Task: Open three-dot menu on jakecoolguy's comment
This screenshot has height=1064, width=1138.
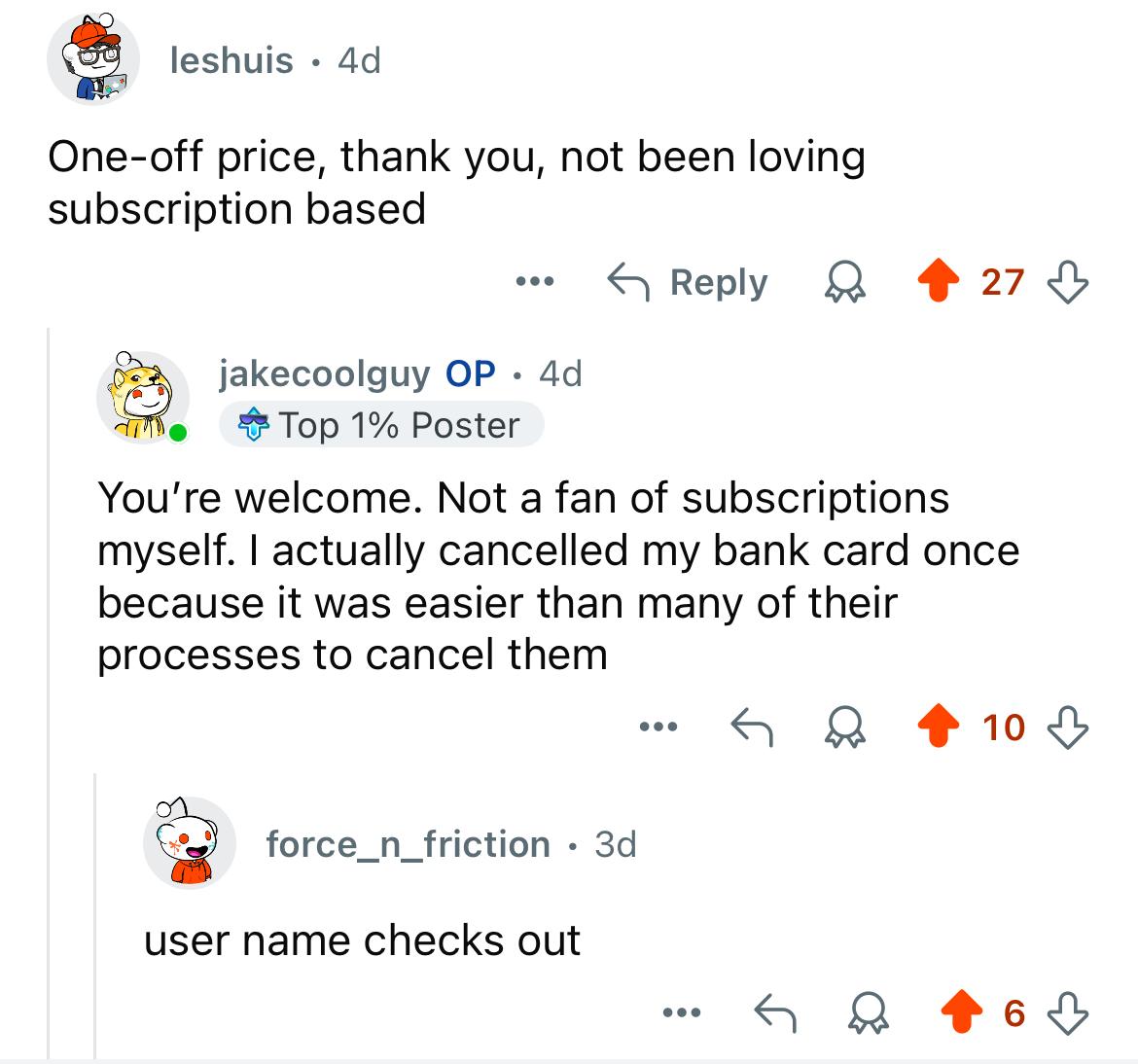Action: [x=658, y=726]
